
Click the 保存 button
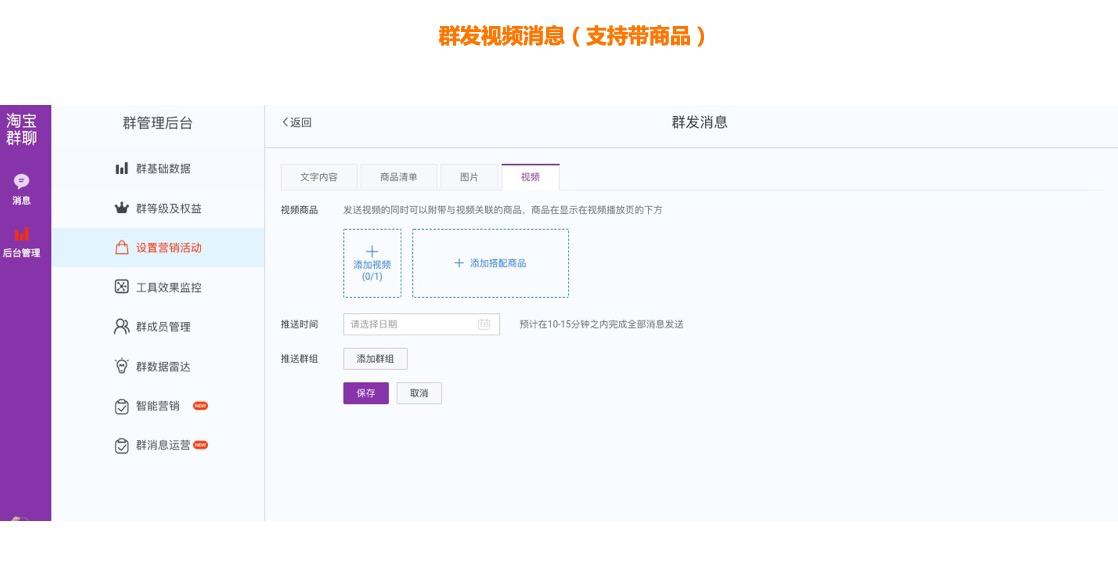[x=366, y=393]
